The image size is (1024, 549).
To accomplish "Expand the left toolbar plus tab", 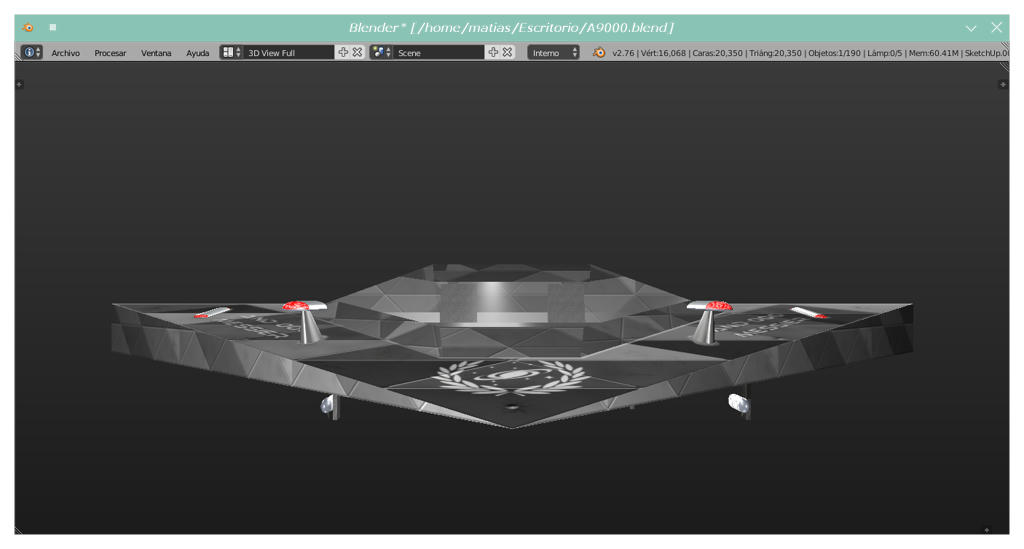I will pyautogui.click(x=20, y=84).
